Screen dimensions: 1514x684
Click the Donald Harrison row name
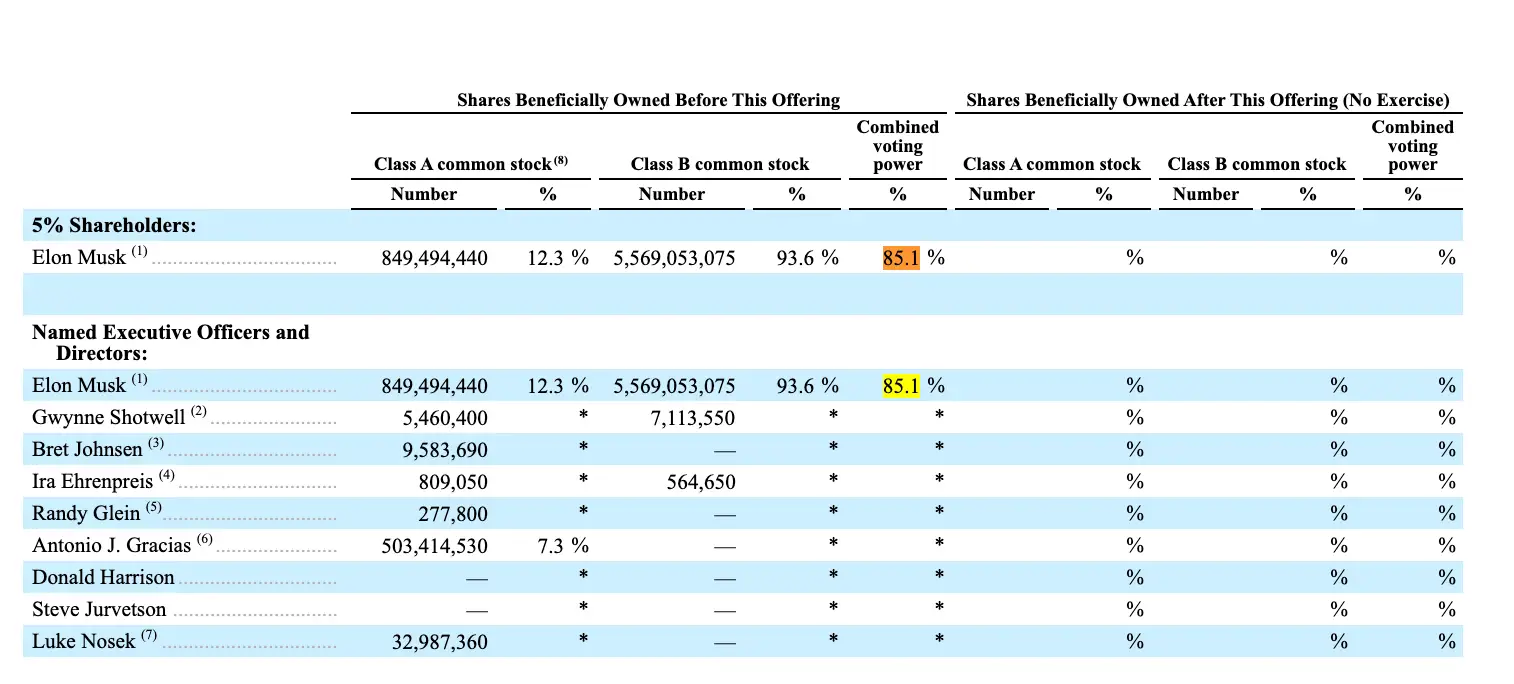pyautogui.click(x=103, y=577)
